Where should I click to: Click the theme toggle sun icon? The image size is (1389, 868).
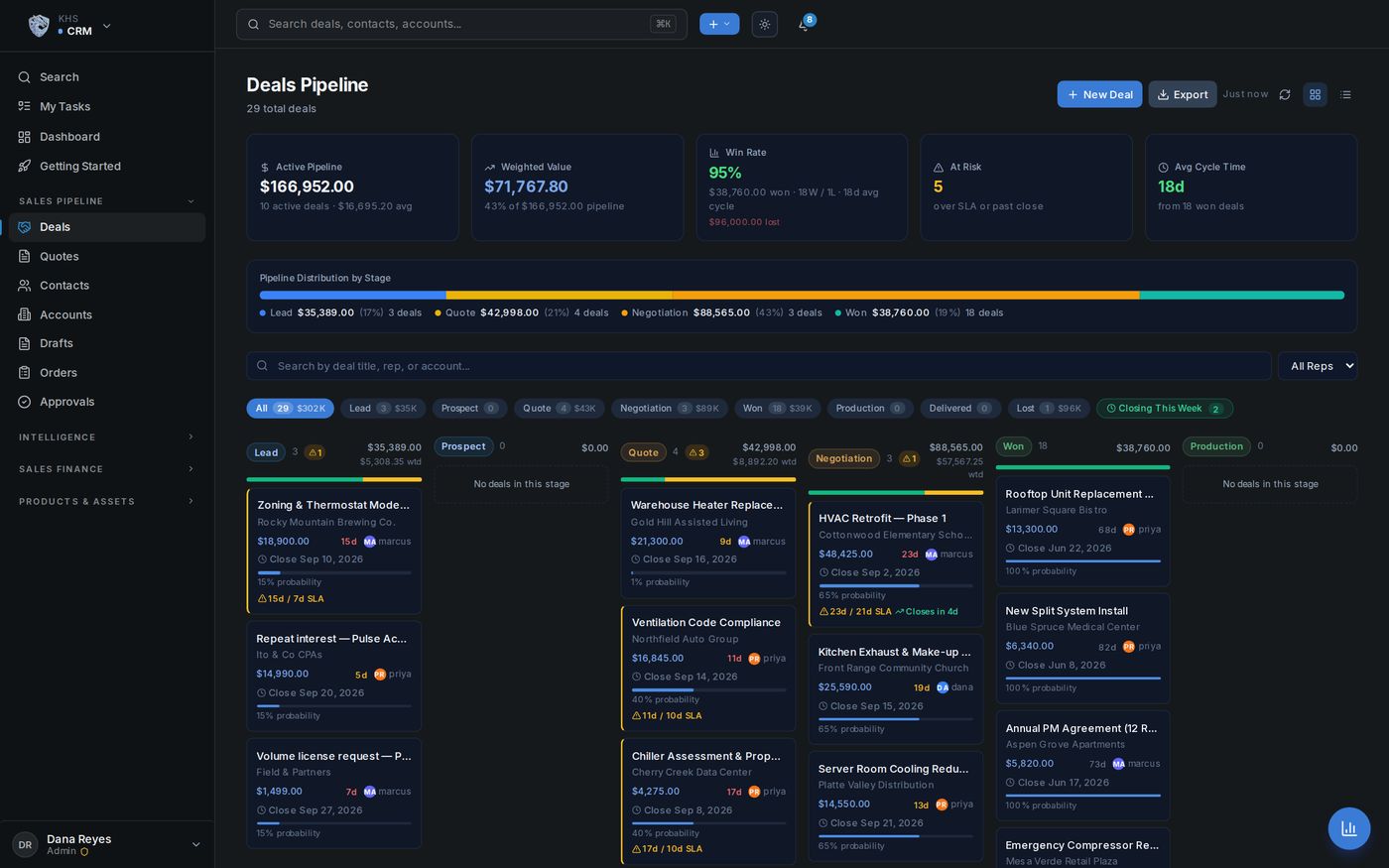coord(765,24)
